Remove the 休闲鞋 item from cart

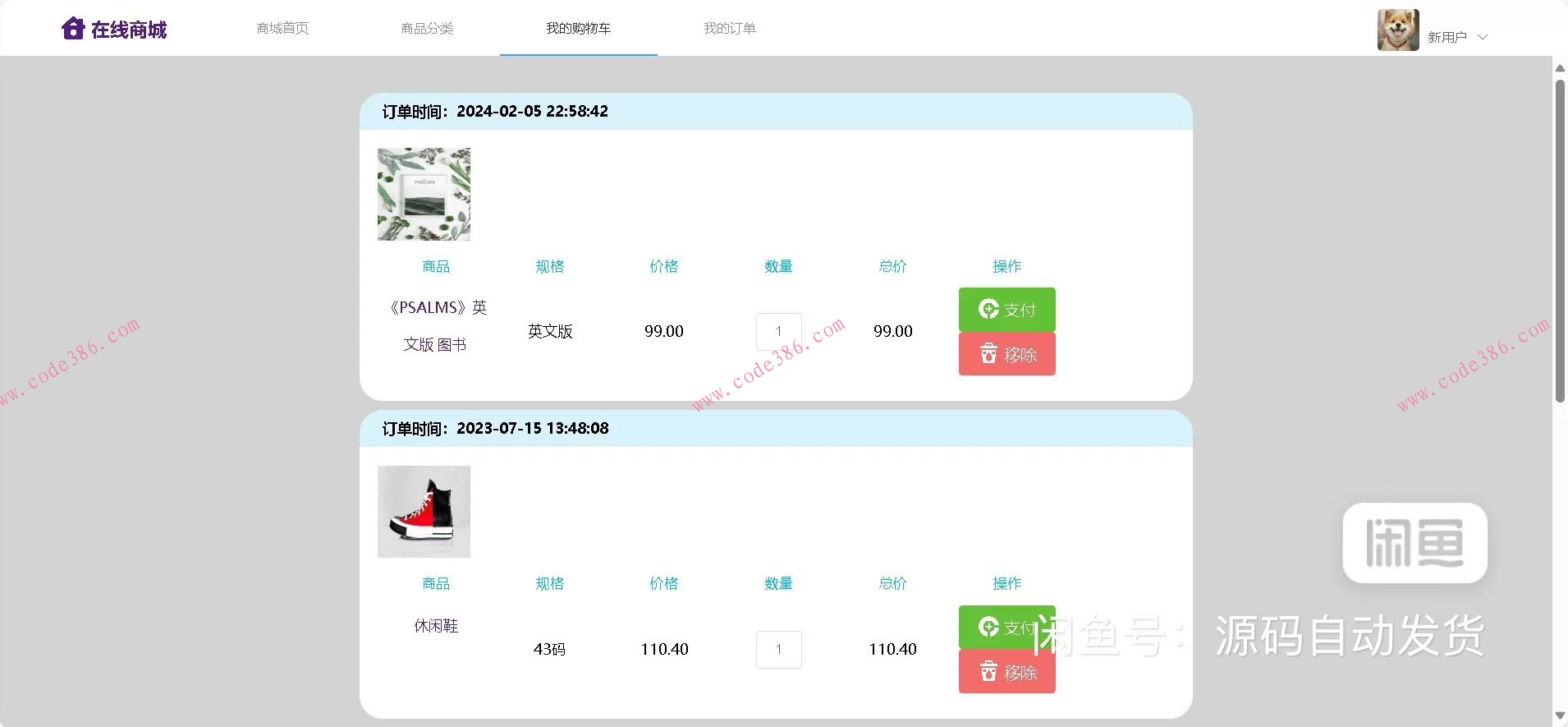coord(1006,672)
